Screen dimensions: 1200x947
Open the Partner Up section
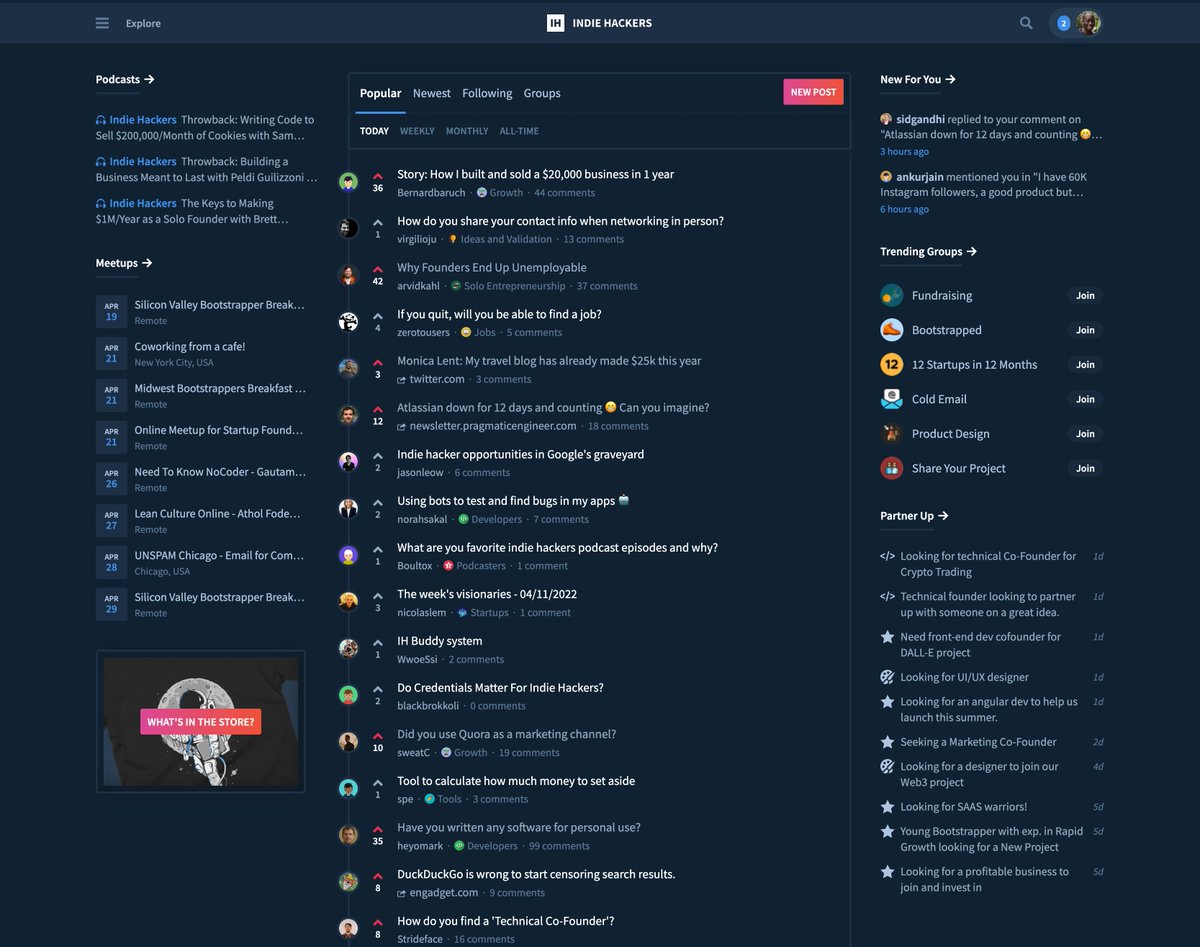(914, 515)
